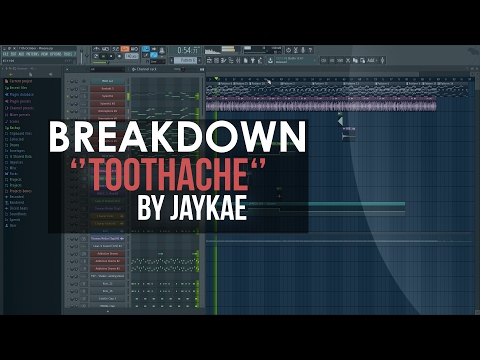The width and height of the screenshot is (480, 360).
Task: Mute the Kick_32 channel LED
Action: click(x=68, y=284)
